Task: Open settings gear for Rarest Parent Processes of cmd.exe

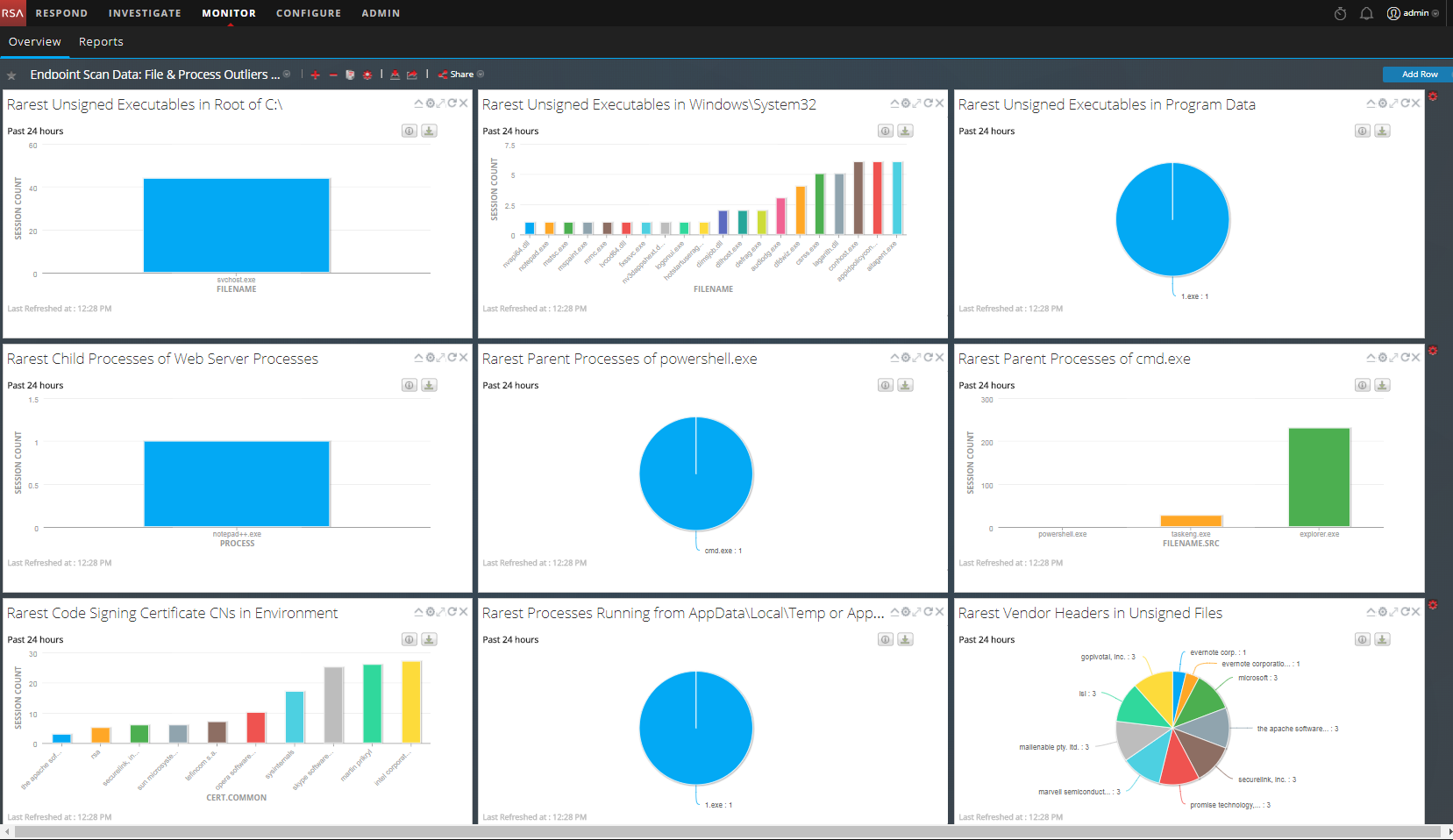Action: (x=1382, y=358)
